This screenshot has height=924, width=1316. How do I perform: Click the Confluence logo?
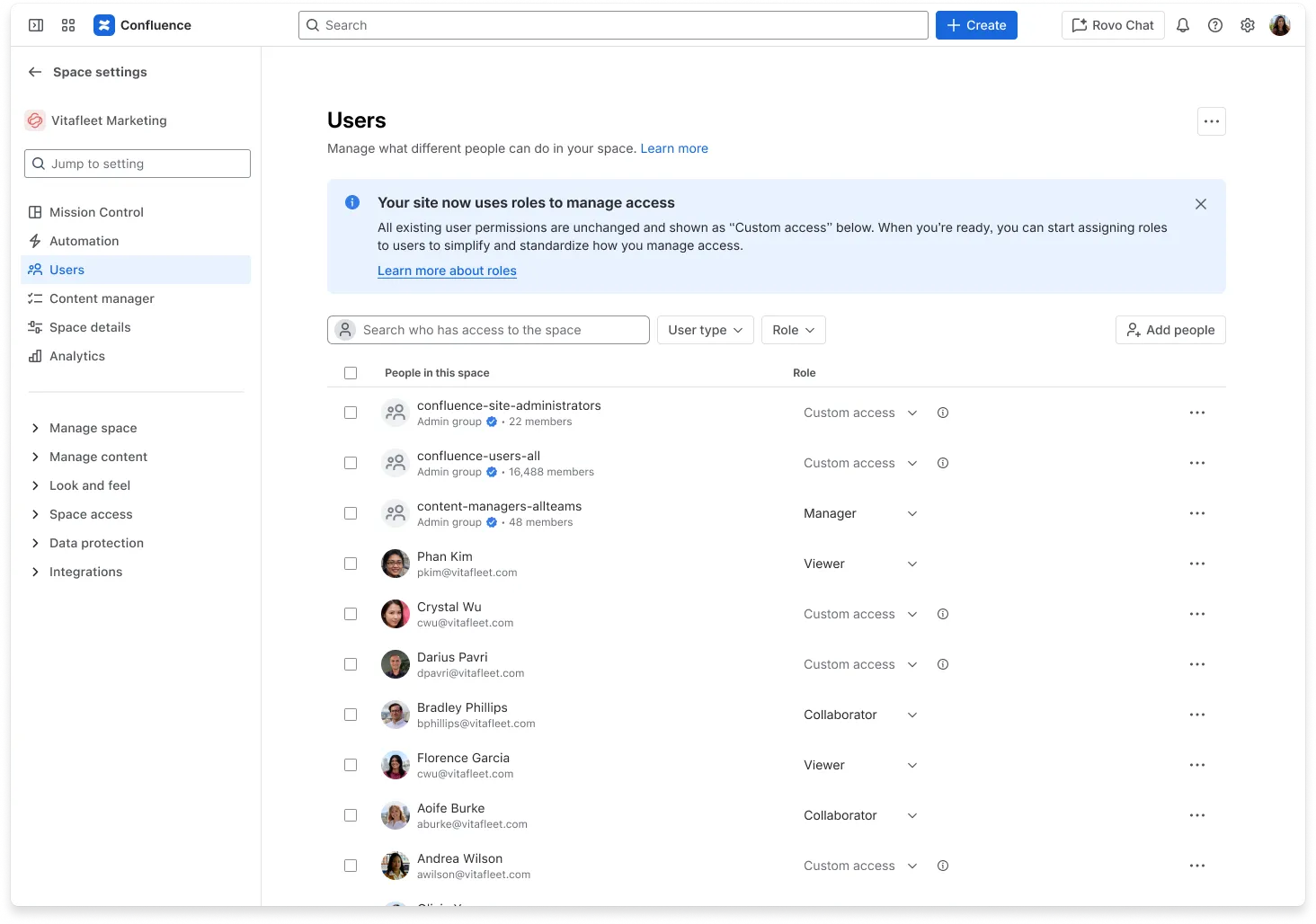coord(143,25)
